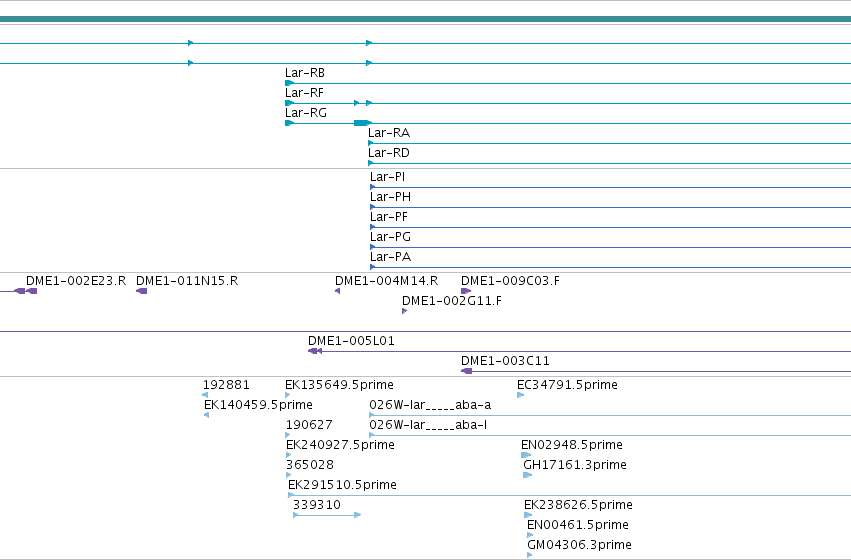Select the Lar-PF protein label
The height and width of the screenshot is (560, 851).
pos(389,217)
